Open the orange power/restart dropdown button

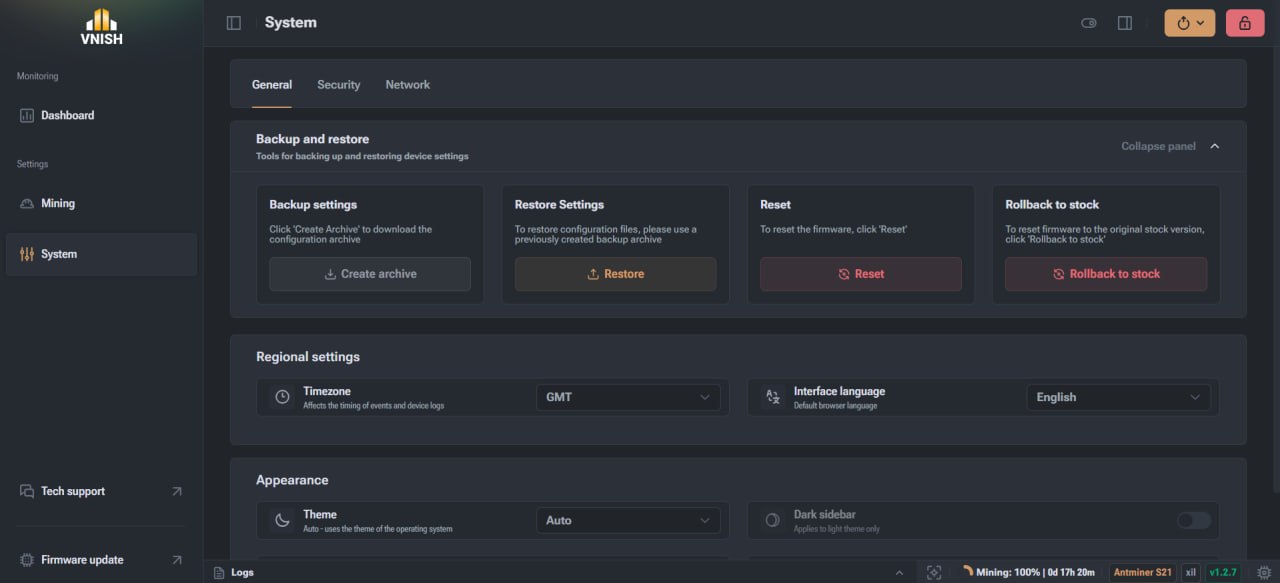coord(1190,23)
